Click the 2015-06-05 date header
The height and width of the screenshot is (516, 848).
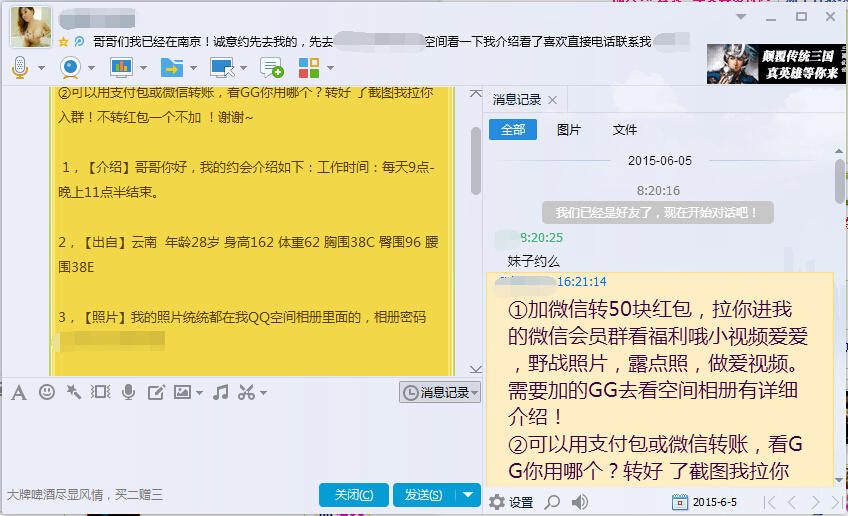[x=660, y=161]
